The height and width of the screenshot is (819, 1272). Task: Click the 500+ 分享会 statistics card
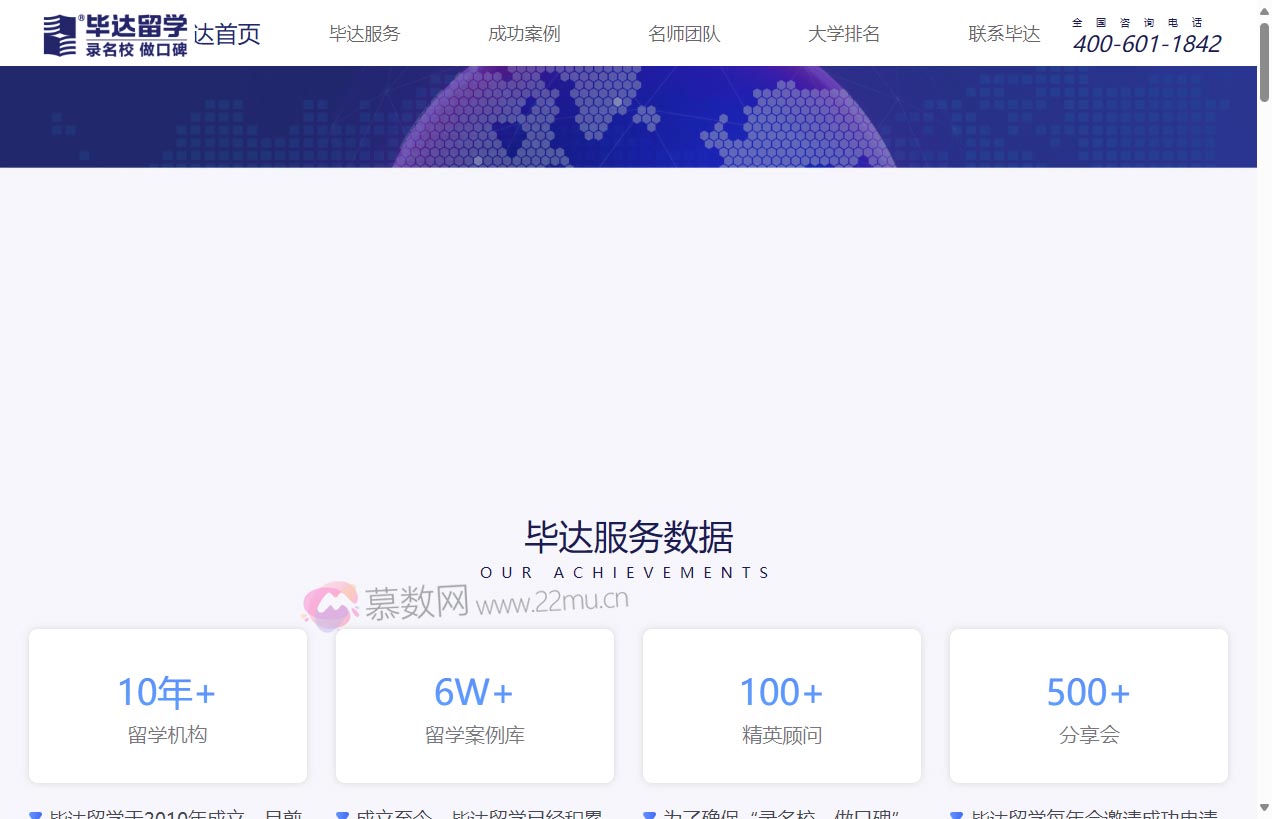(x=1088, y=705)
